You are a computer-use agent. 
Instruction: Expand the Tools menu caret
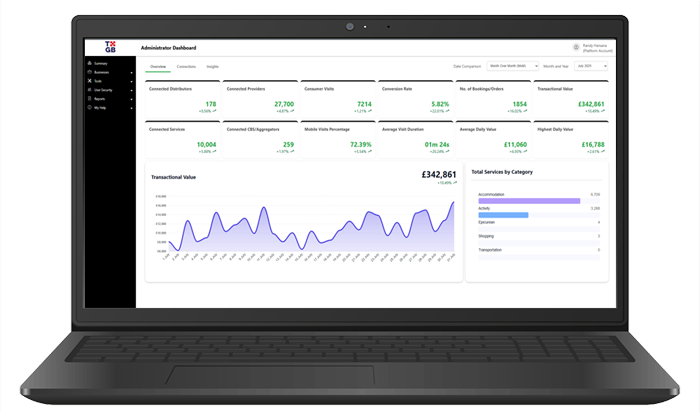[x=131, y=81]
